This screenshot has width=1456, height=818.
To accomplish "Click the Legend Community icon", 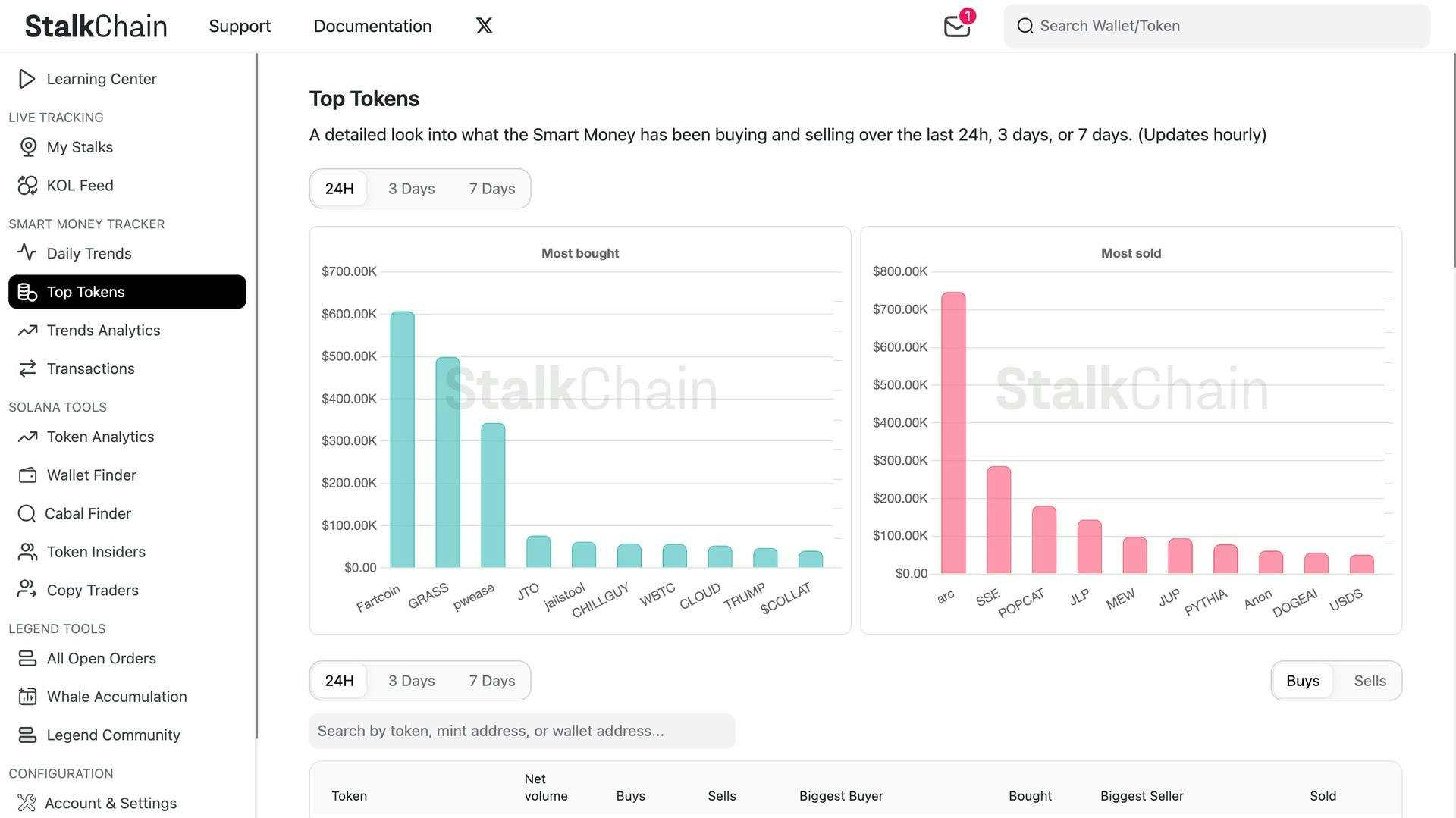I will click(28, 735).
